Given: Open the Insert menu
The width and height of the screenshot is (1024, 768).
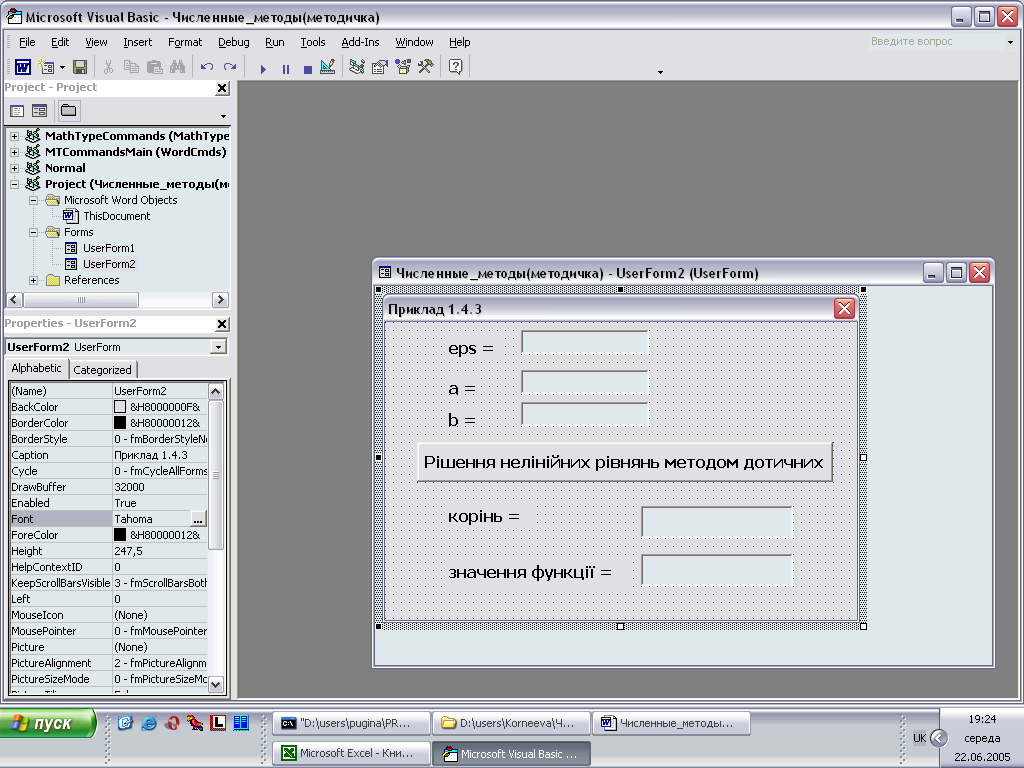Looking at the screenshot, I should [138, 42].
